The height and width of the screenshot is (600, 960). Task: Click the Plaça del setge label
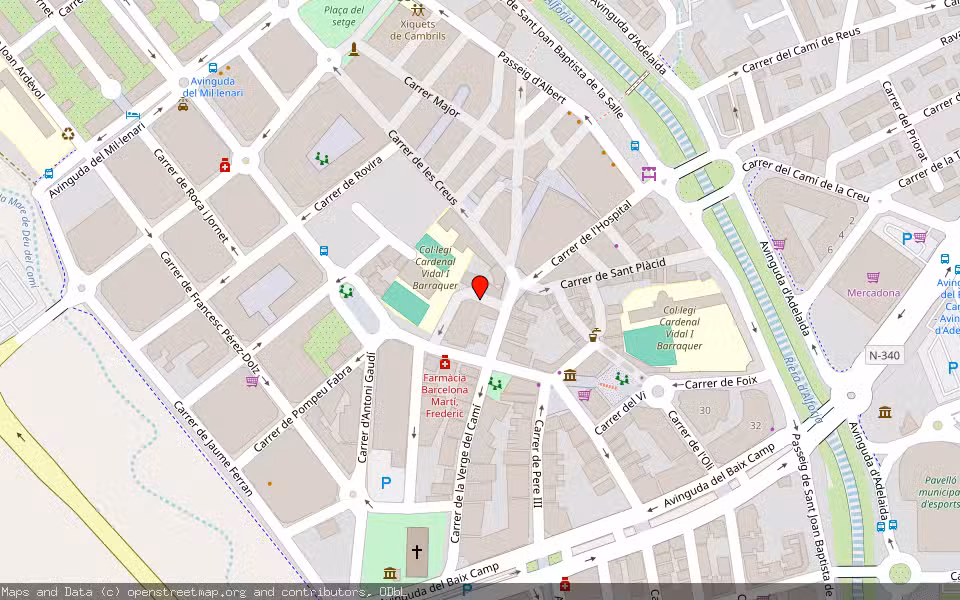[x=344, y=16]
